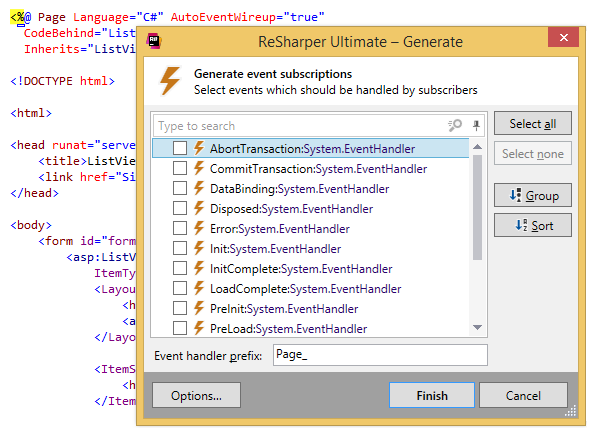This screenshot has height=430, width=600.
Task: Tick the PreInit event checkbox
Action: click(x=180, y=308)
